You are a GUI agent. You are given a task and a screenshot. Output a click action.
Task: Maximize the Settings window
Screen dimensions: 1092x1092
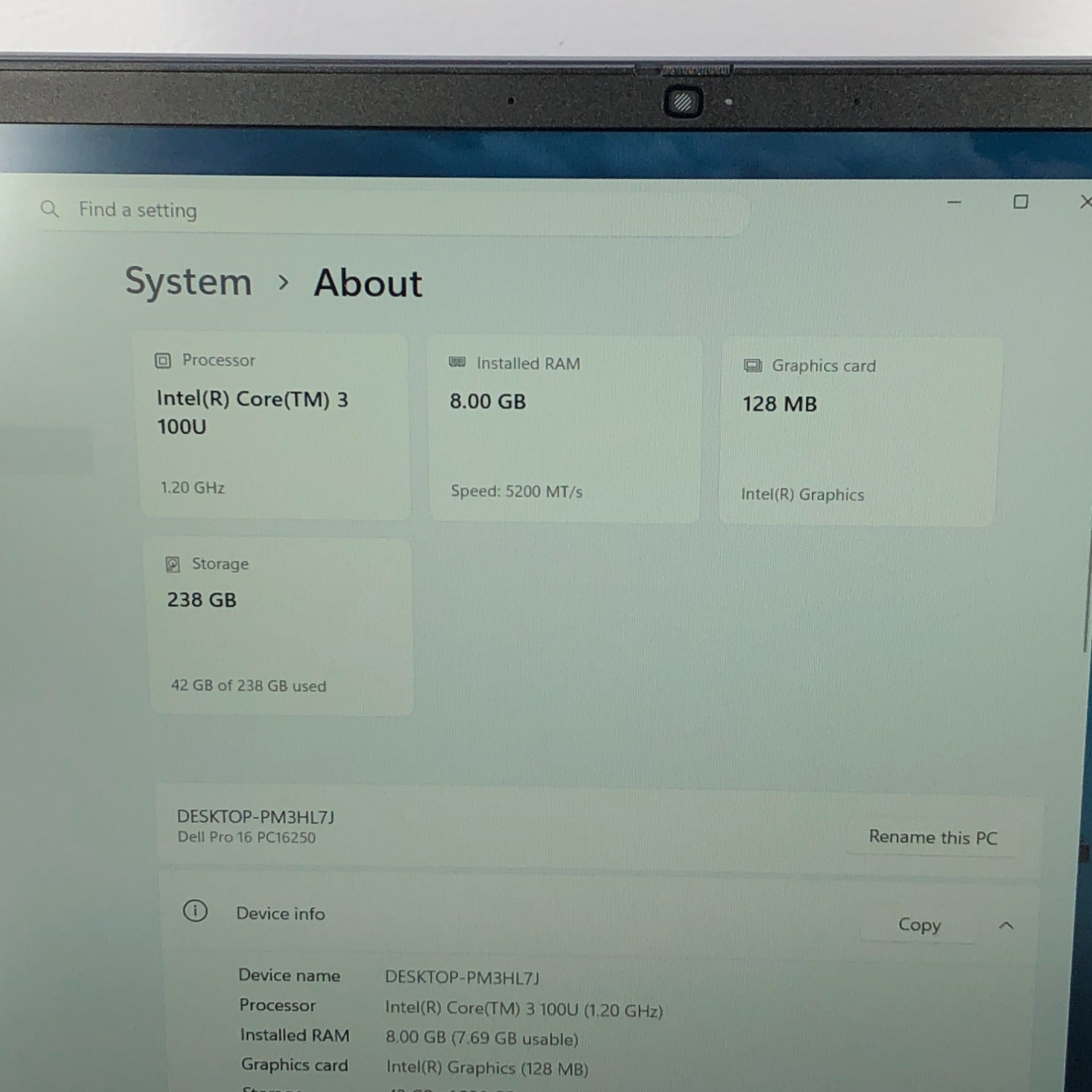pyautogui.click(x=1021, y=202)
